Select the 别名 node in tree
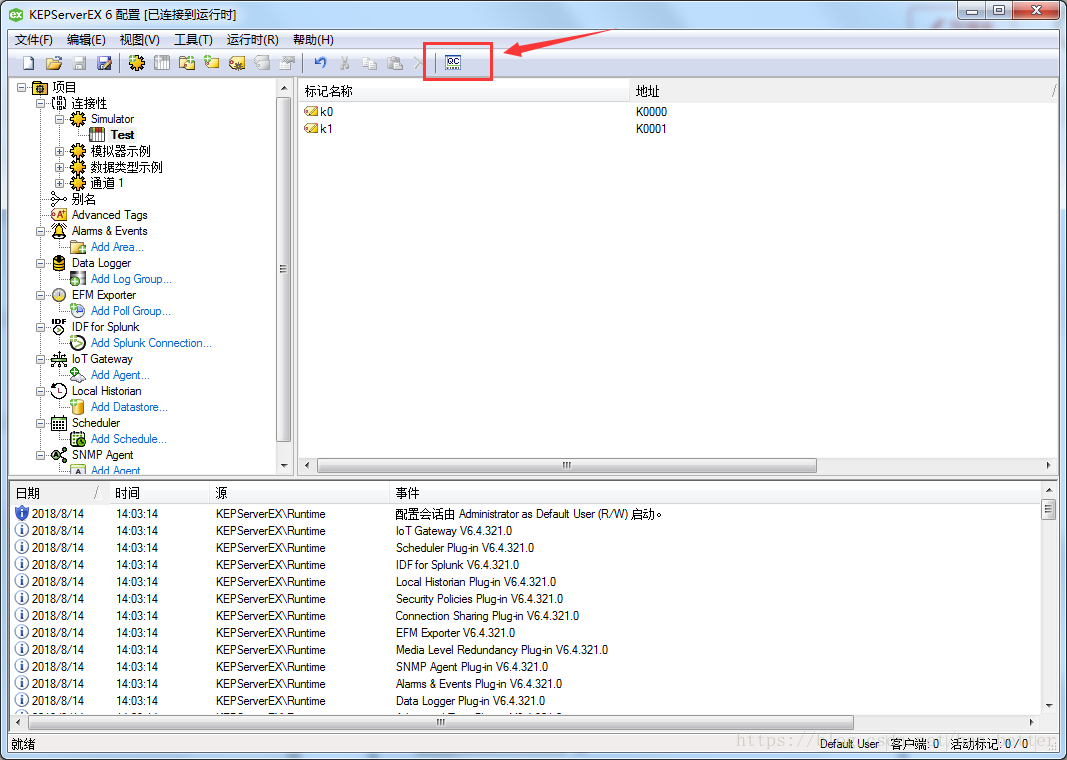 coord(84,199)
